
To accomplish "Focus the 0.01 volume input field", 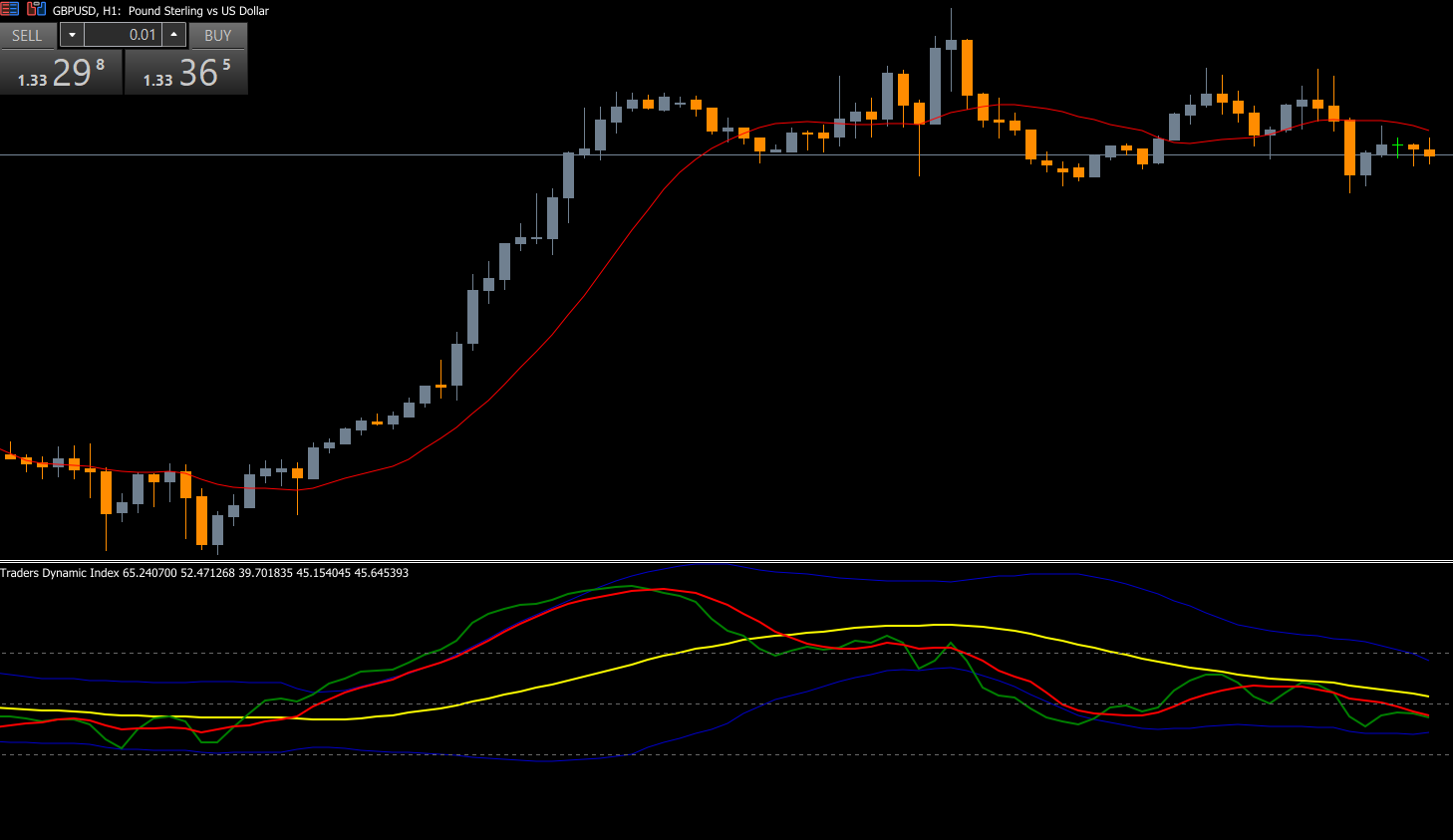I will coord(123,35).
